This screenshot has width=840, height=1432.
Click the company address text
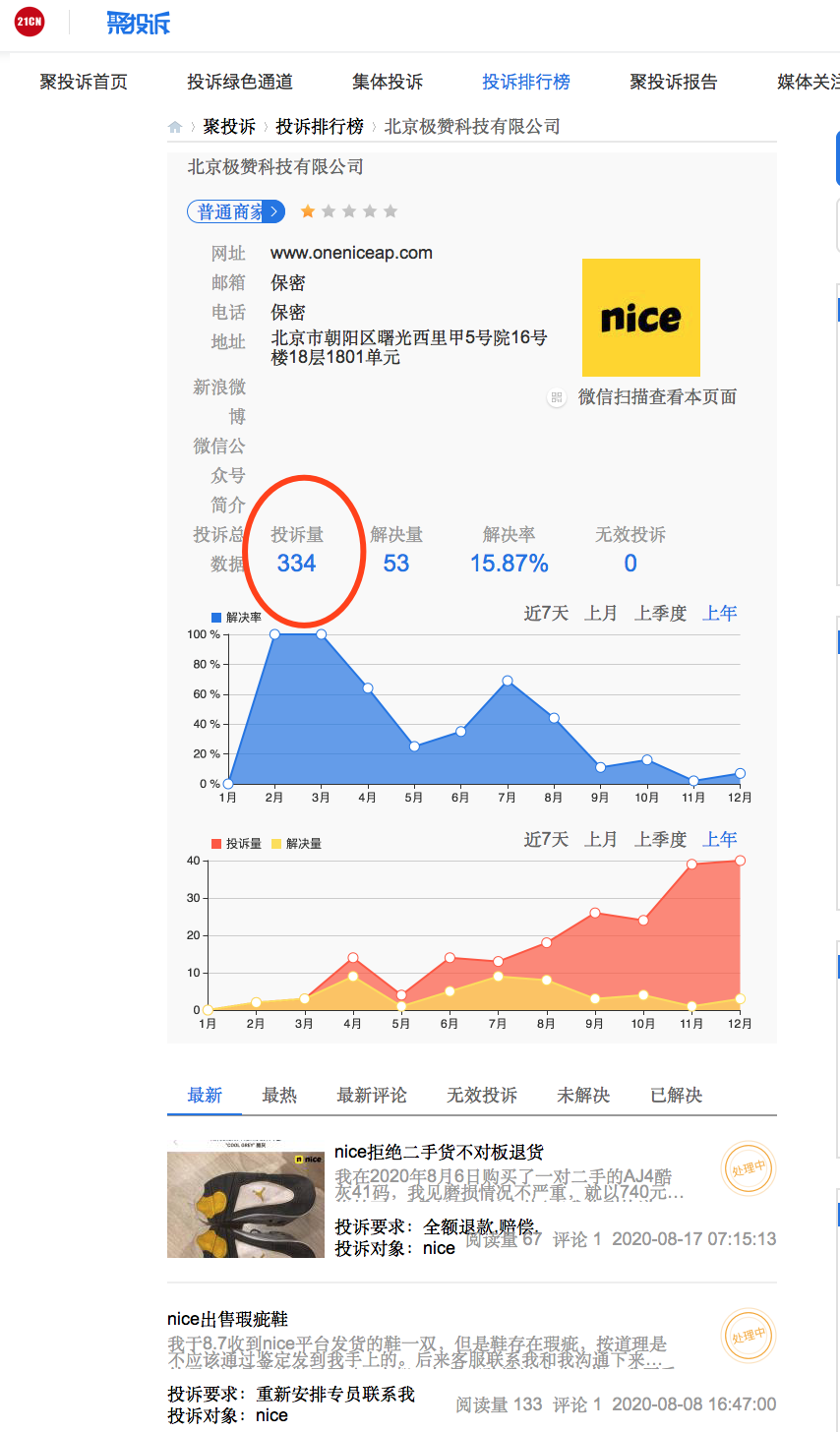tap(409, 347)
